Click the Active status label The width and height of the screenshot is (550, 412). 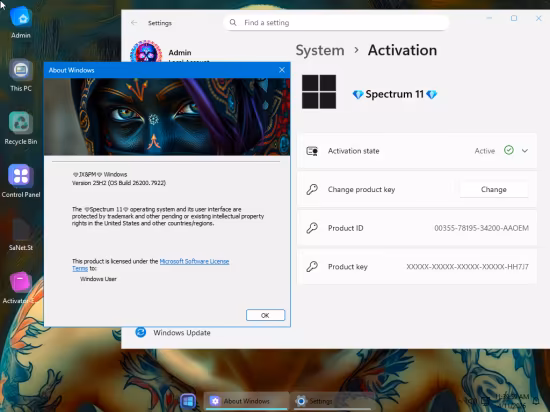485,151
